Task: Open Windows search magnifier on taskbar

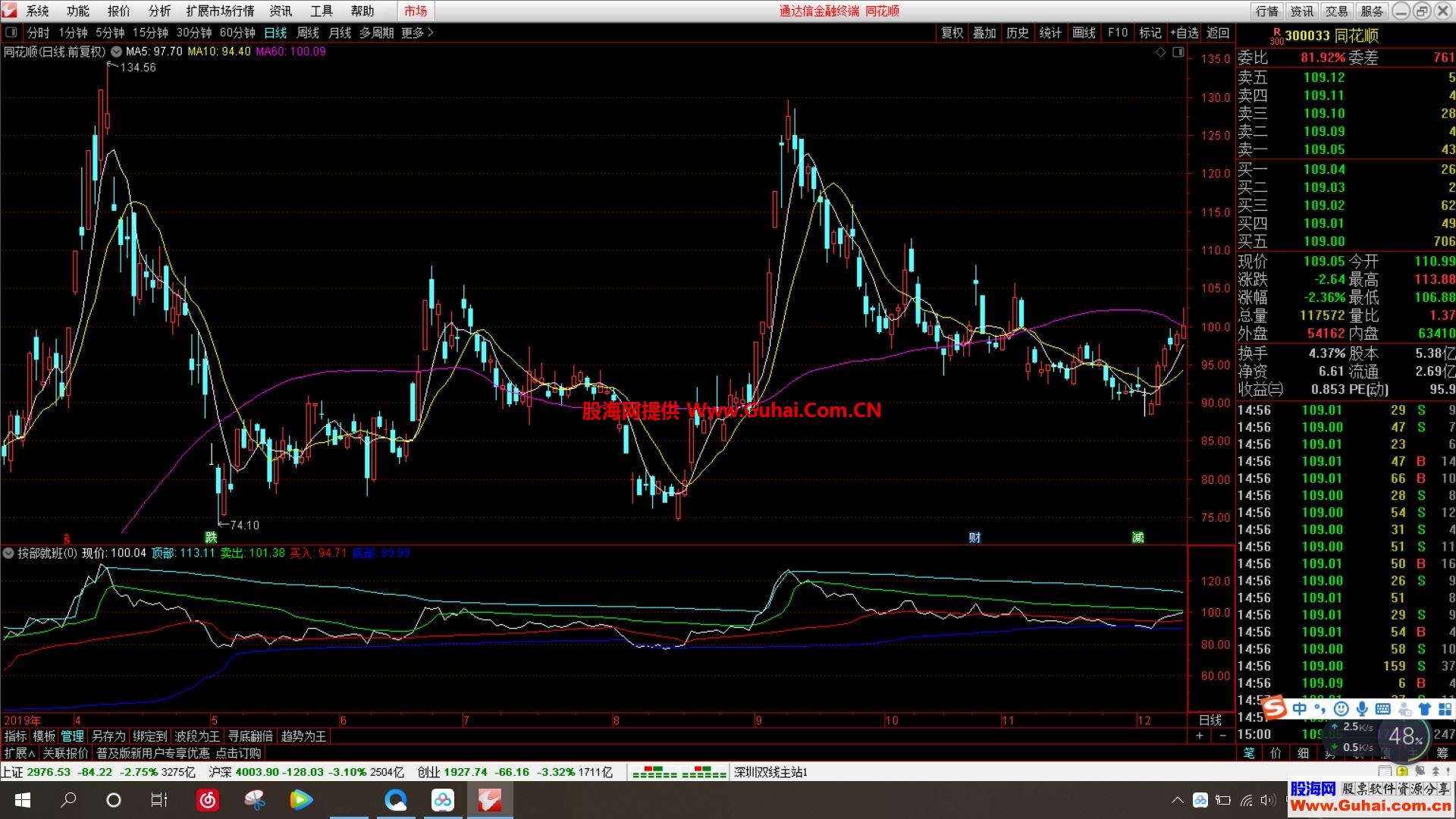Action: click(68, 800)
